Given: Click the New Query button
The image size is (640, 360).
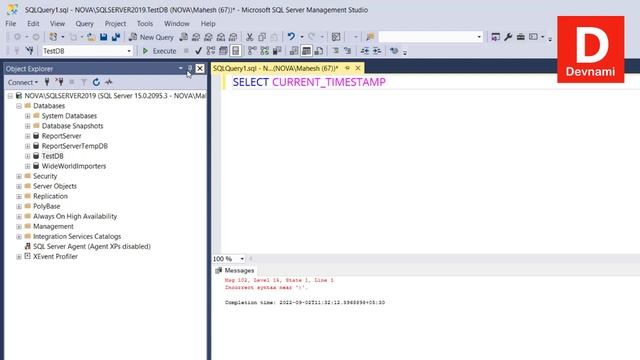Looking at the screenshot, I should [151, 37].
